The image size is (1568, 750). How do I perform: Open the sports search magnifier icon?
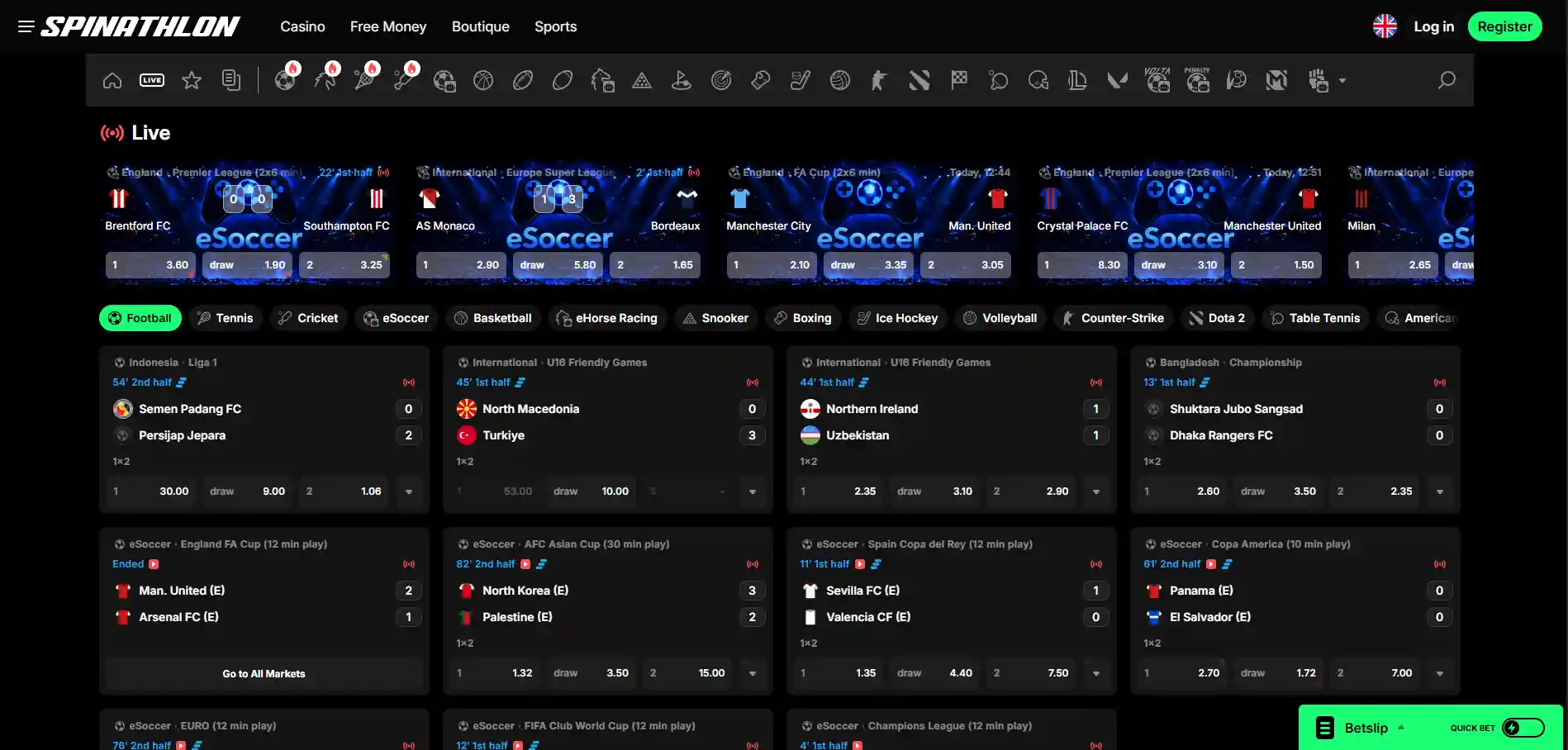tap(1447, 80)
